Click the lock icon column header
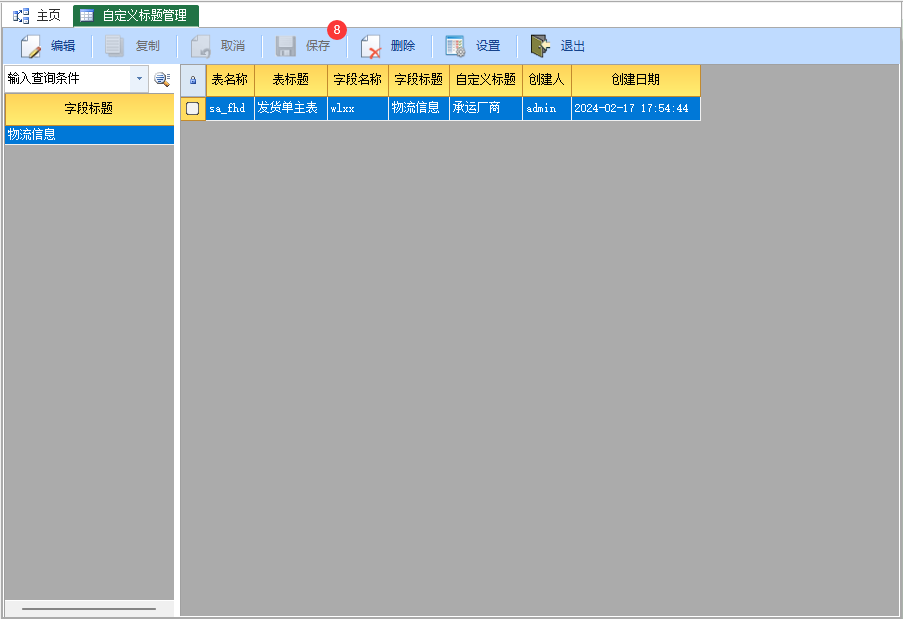Viewport: 903px width, 619px height. tap(193, 80)
